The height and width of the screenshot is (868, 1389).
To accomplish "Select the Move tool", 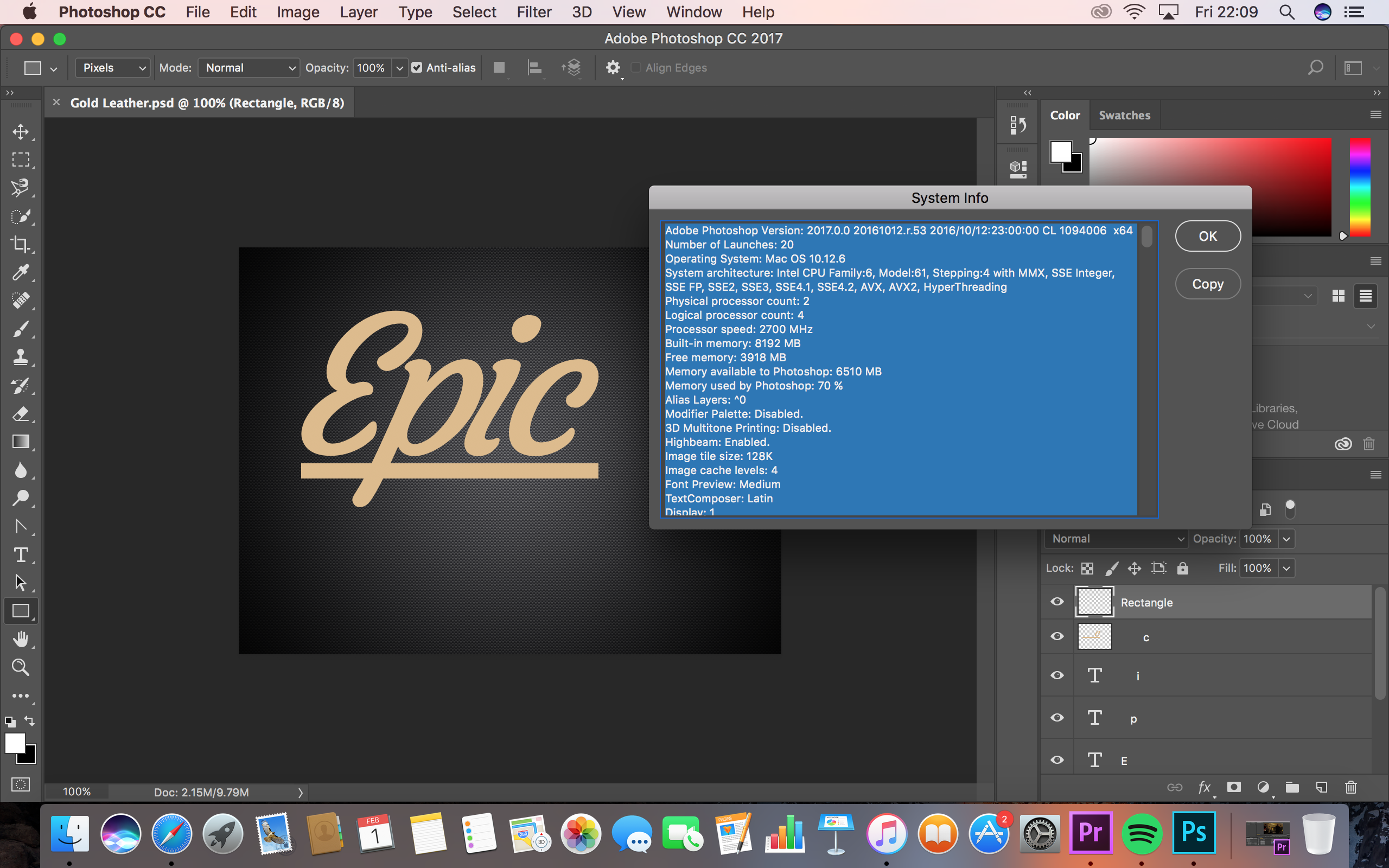I will coord(21,132).
